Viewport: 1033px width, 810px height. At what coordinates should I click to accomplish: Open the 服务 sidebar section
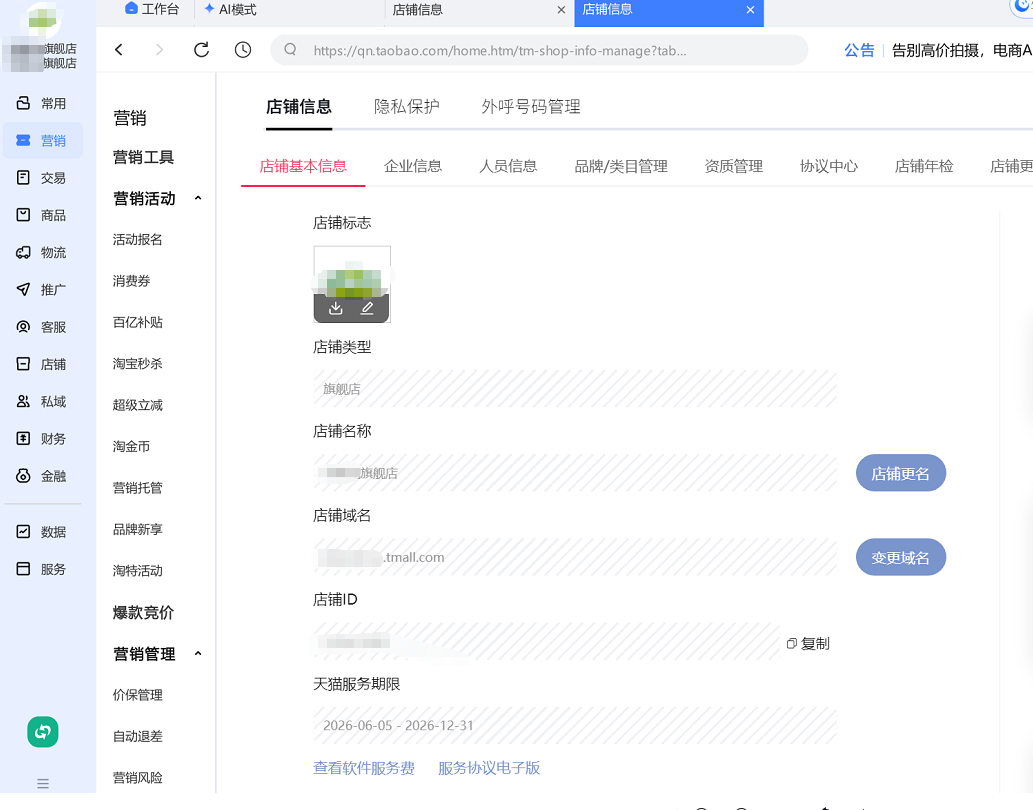coord(43,569)
